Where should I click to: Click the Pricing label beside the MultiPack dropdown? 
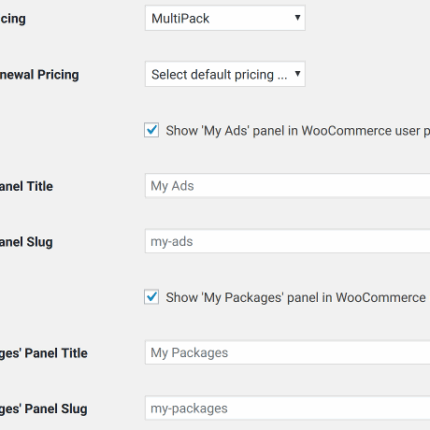click(x=13, y=19)
